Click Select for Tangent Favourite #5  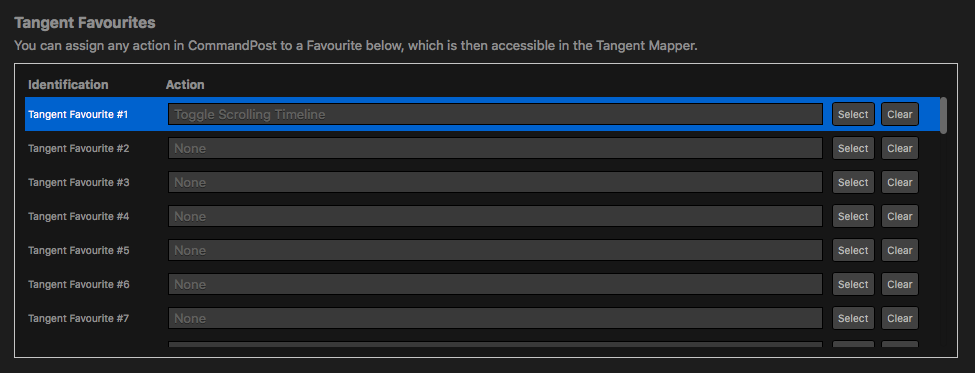pyautogui.click(x=853, y=250)
